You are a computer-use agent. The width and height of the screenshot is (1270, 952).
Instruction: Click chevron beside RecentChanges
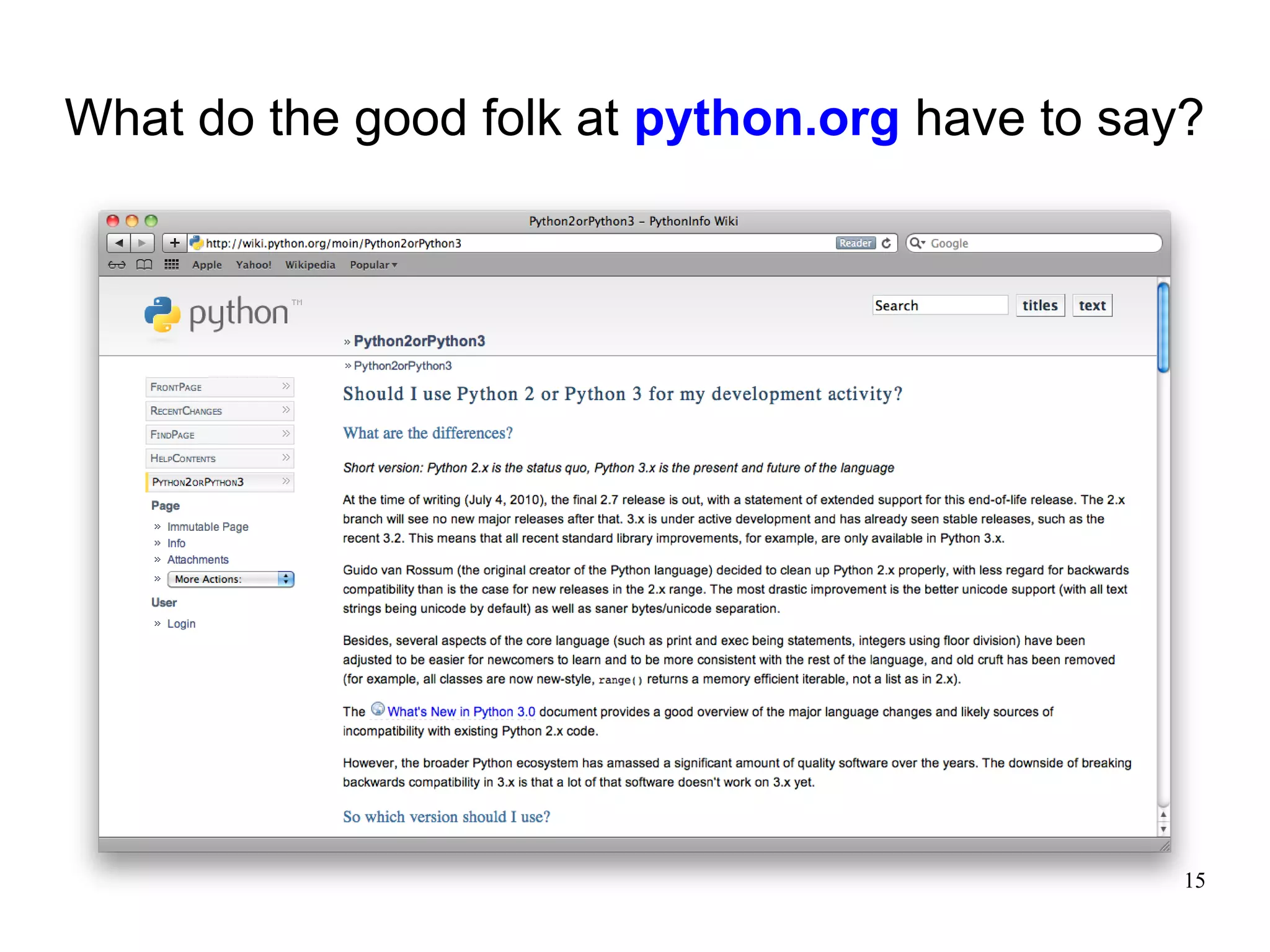coord(286,410)
